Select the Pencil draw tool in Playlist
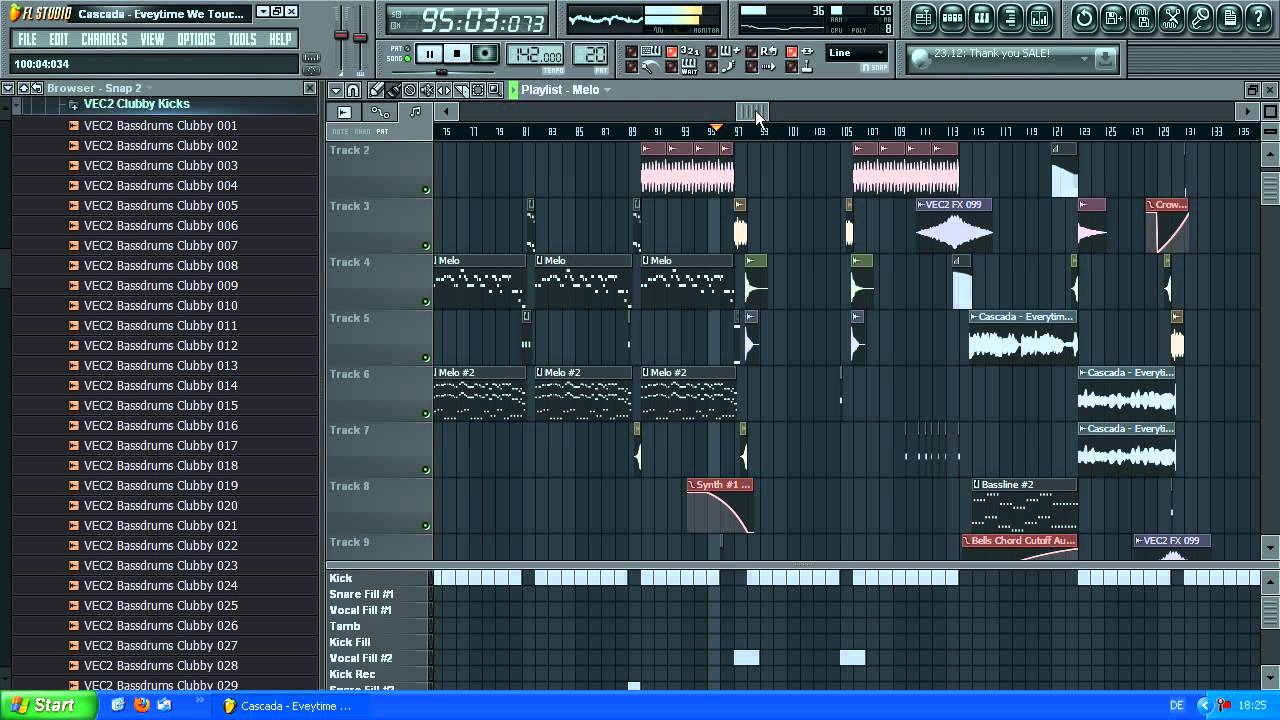The height and width of the screenshot is (720, 1280). click(x=375, y=90)
